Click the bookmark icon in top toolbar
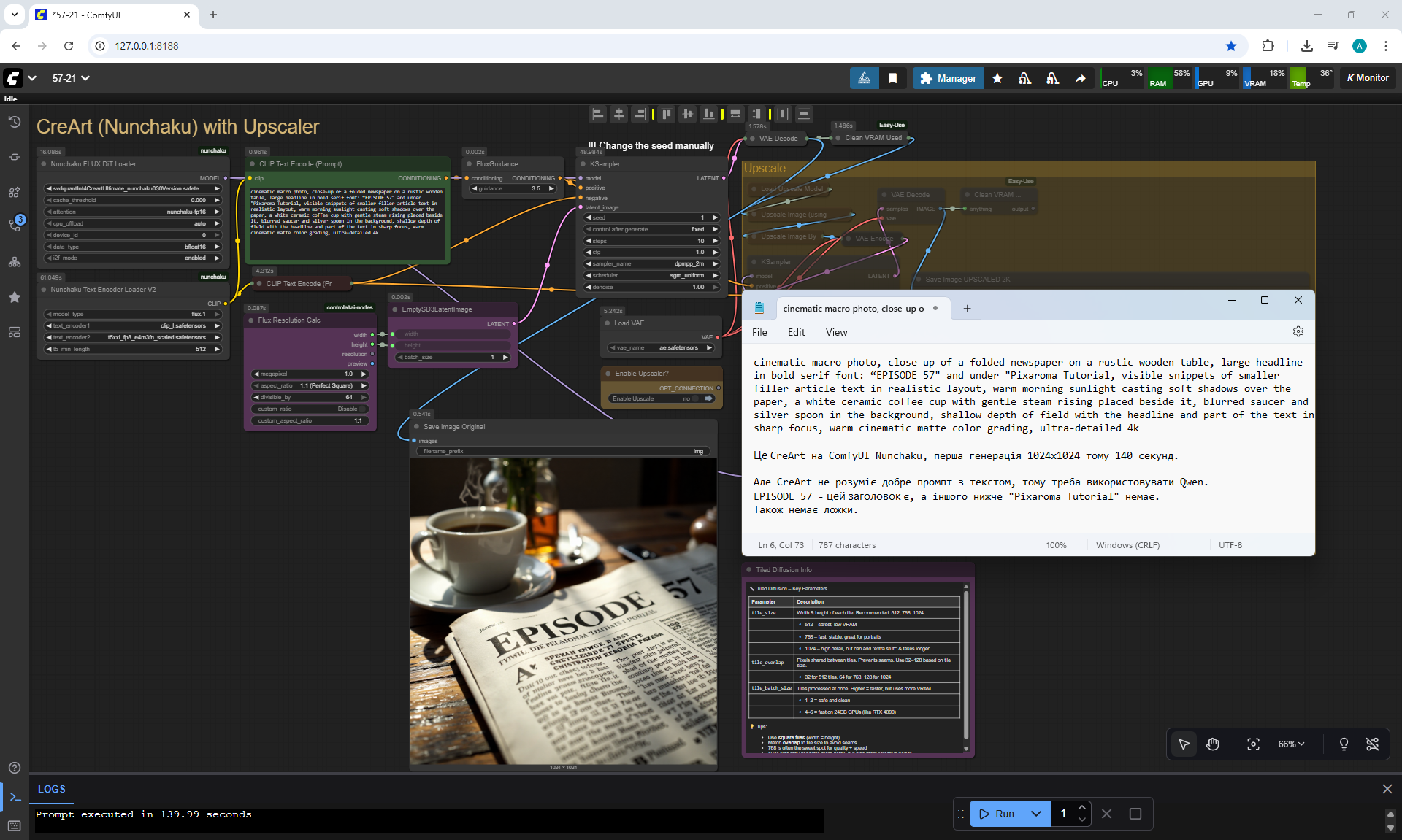Screen dimensions: 1402x840 pos(892,78)
